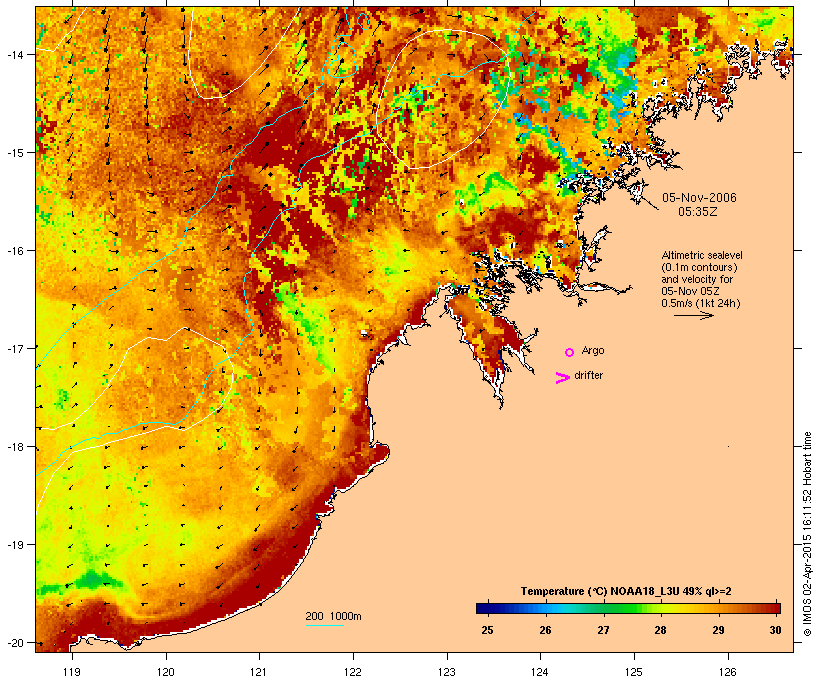Click color bar tick label 29
The width and height of the screenshot is (820, 680).
coord(718,630)
